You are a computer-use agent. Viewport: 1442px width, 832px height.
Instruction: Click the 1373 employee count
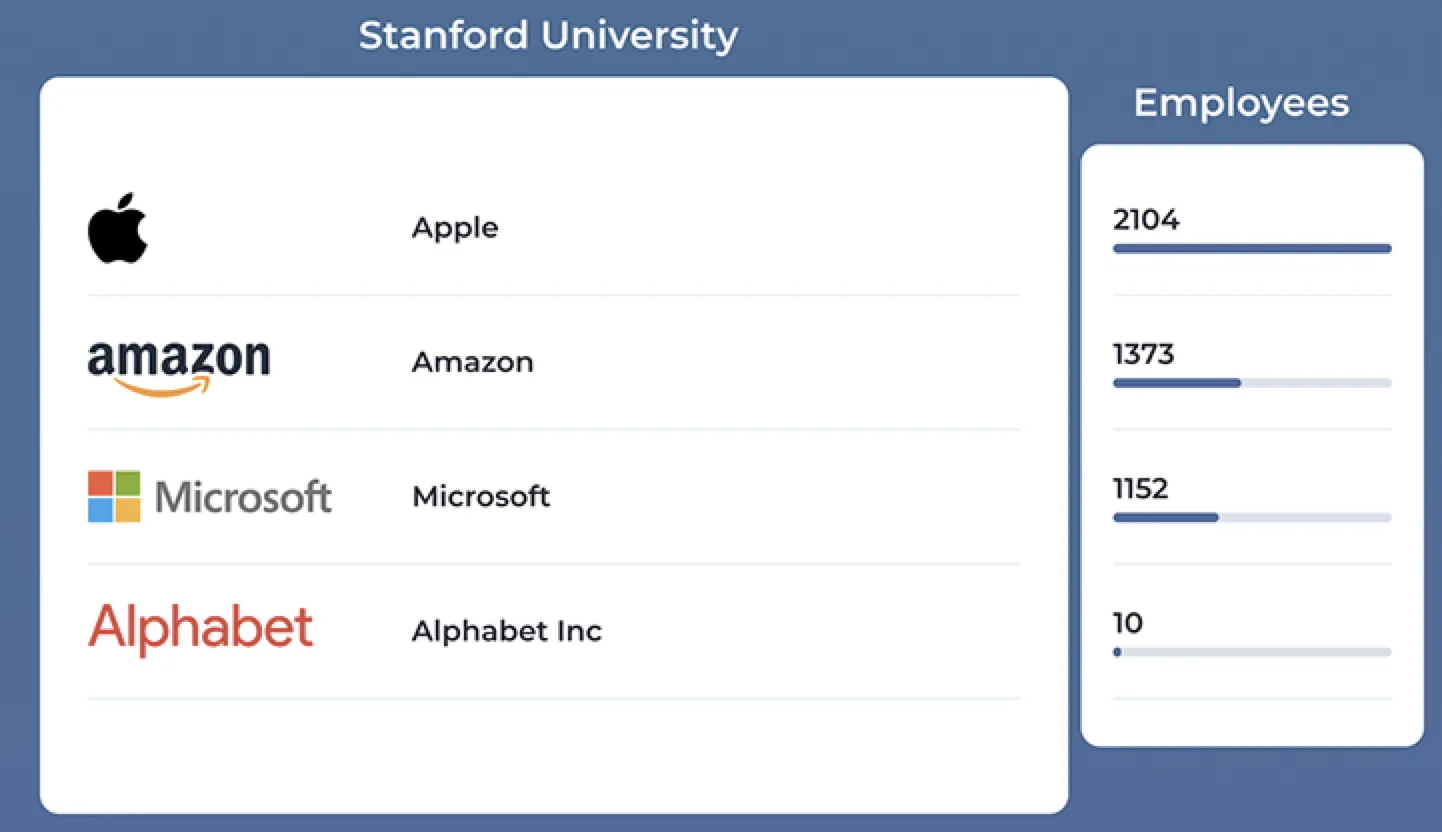pyautogui.click(x=1143, y=354)
